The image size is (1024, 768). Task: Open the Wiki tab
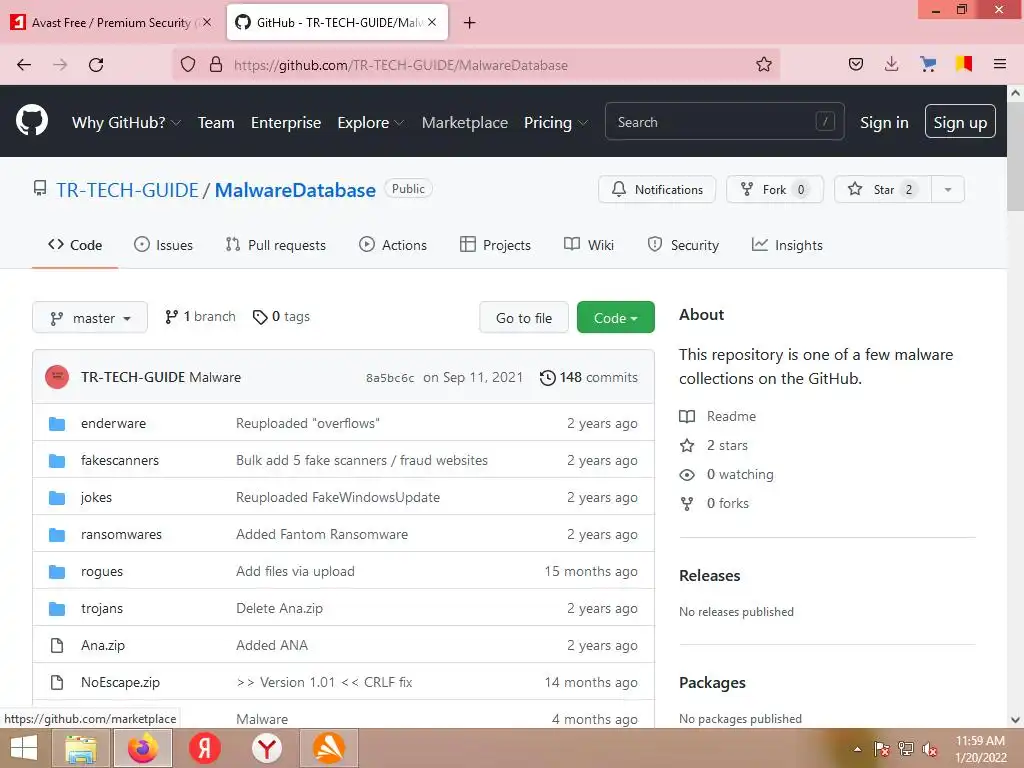click(x=589, y=245)
